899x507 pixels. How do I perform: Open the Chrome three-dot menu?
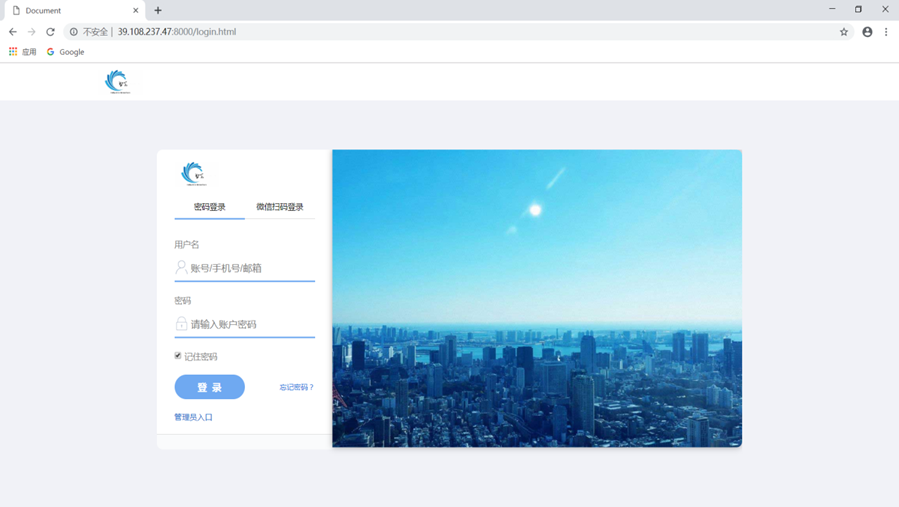tap(886, 32)
